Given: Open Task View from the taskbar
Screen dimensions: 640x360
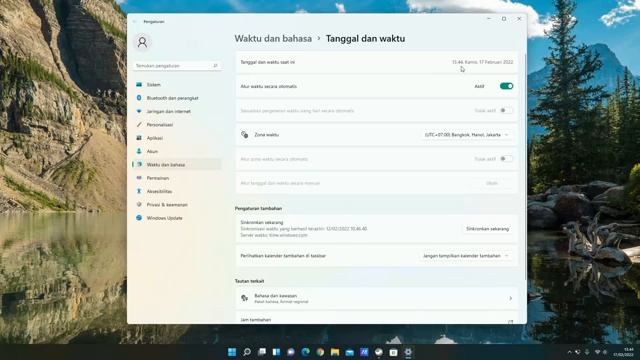Looking at the screenshot, I should [262, 352].
